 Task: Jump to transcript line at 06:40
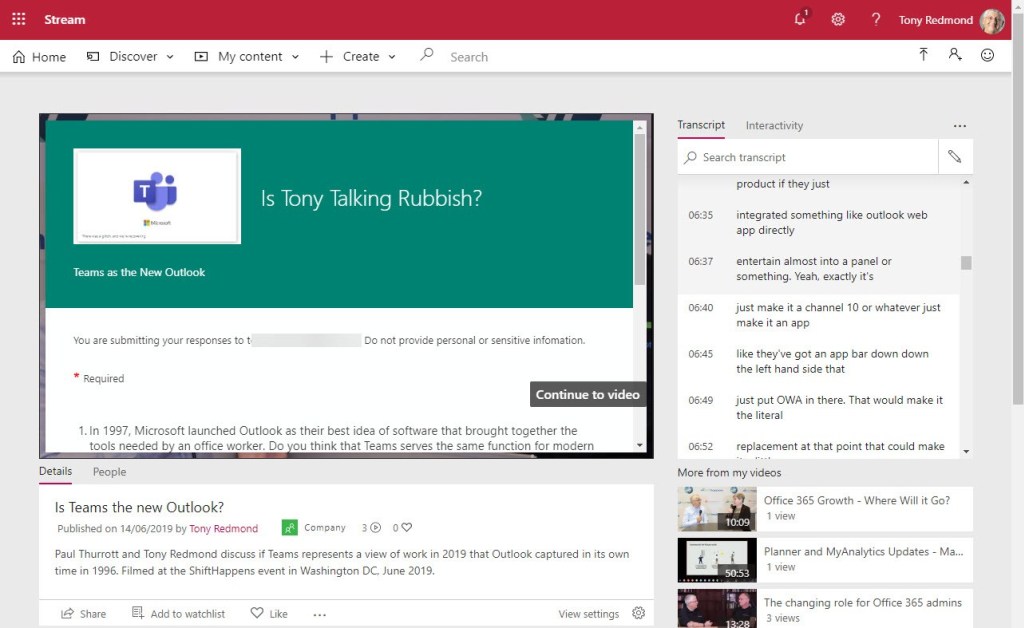coord(818,315)
